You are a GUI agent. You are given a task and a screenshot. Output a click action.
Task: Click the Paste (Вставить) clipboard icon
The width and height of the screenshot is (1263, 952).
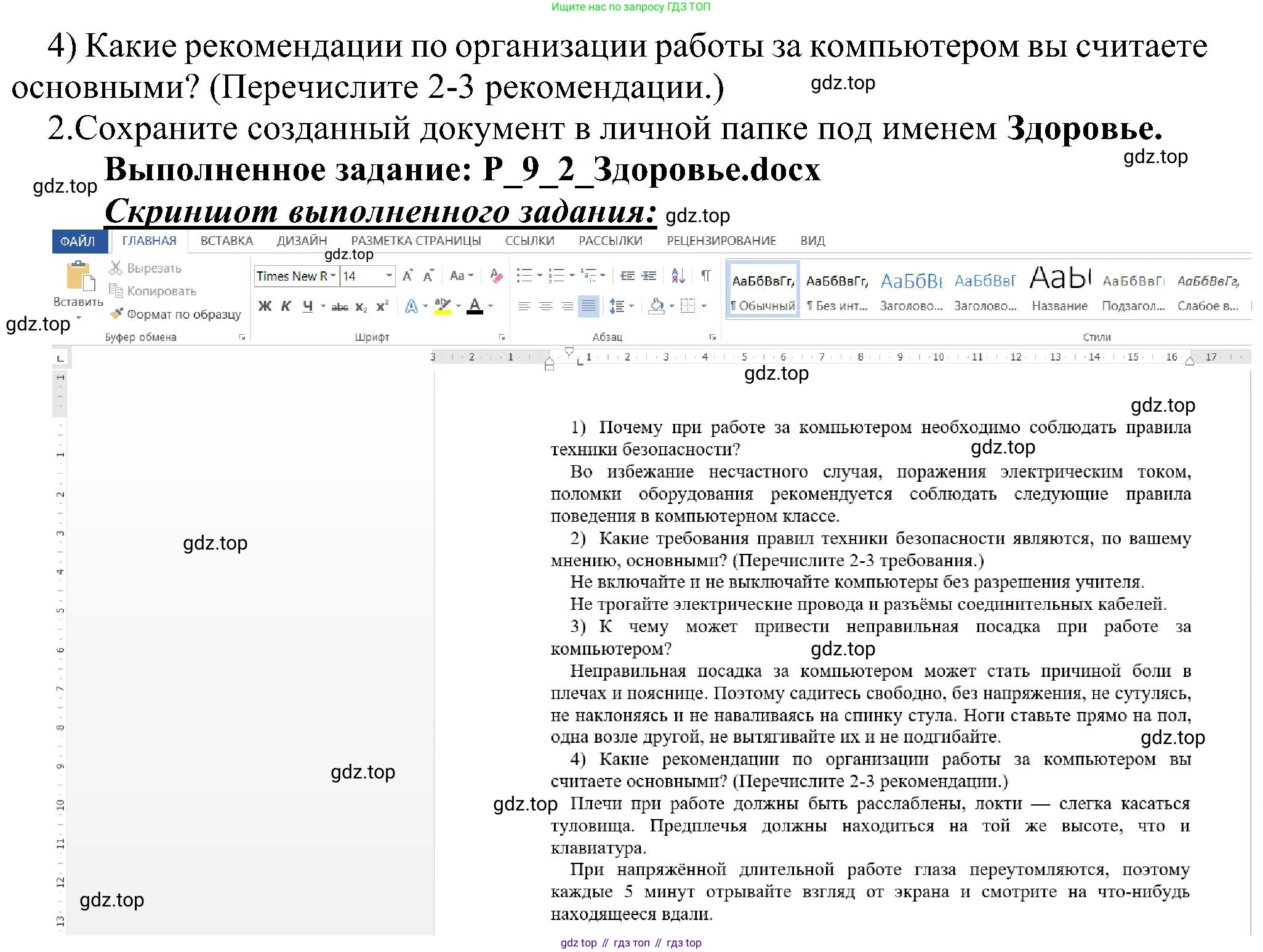[80, 275]
